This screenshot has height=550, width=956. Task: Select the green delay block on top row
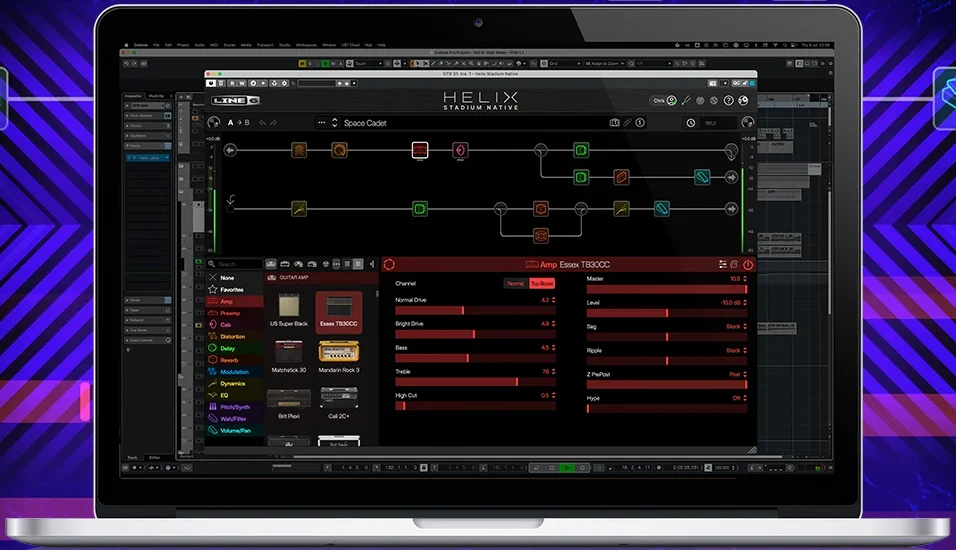click(x=581, y=150)
